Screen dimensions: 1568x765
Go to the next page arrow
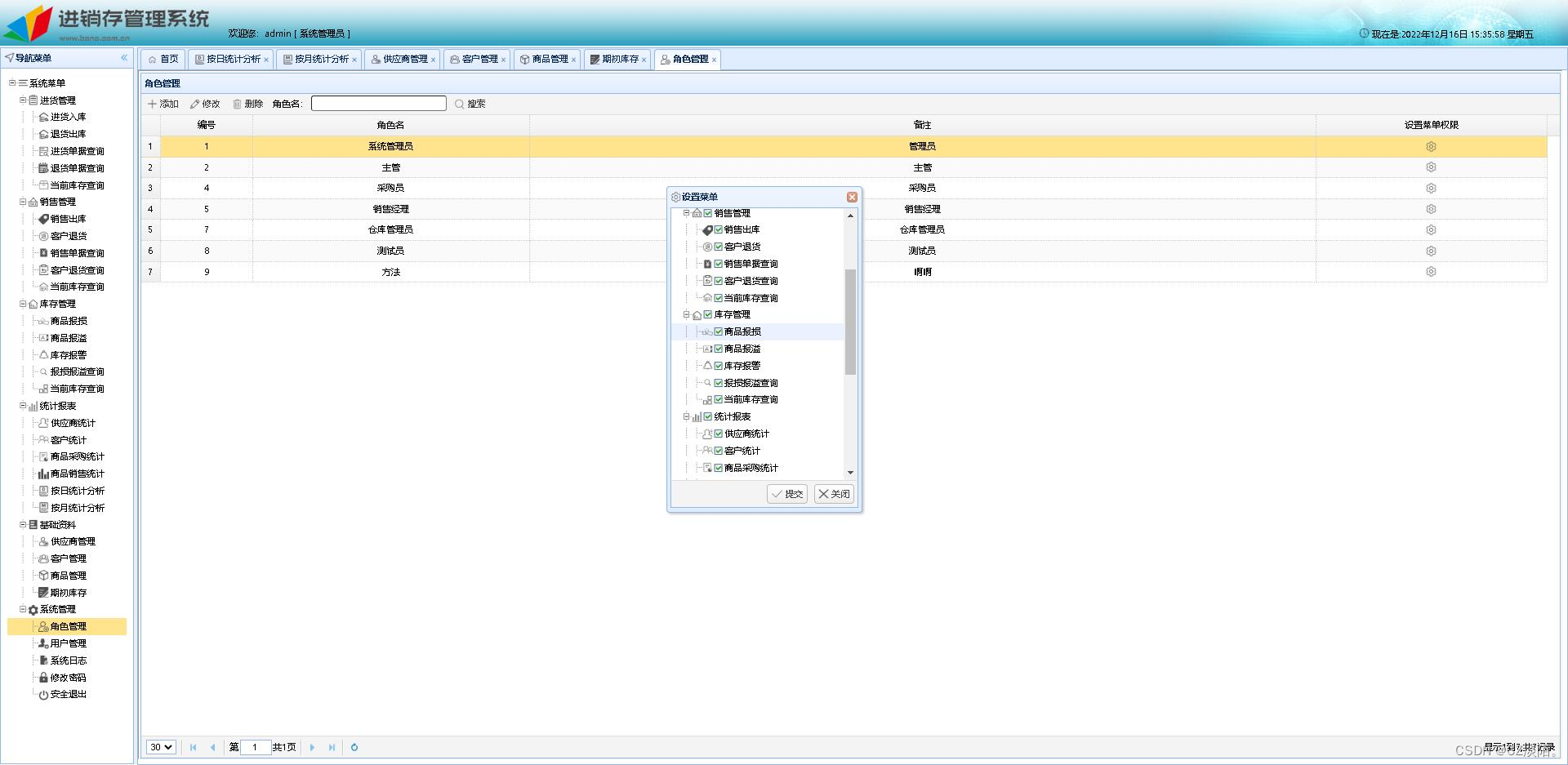coord(312,747)
